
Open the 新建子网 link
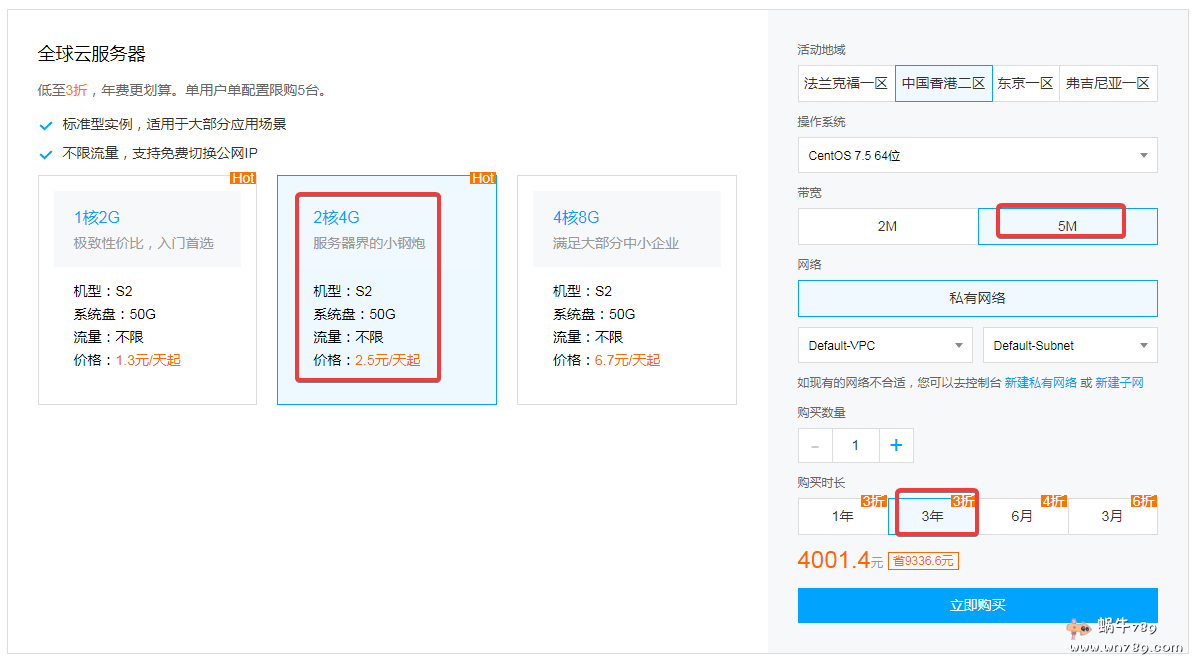point(1119,383)
